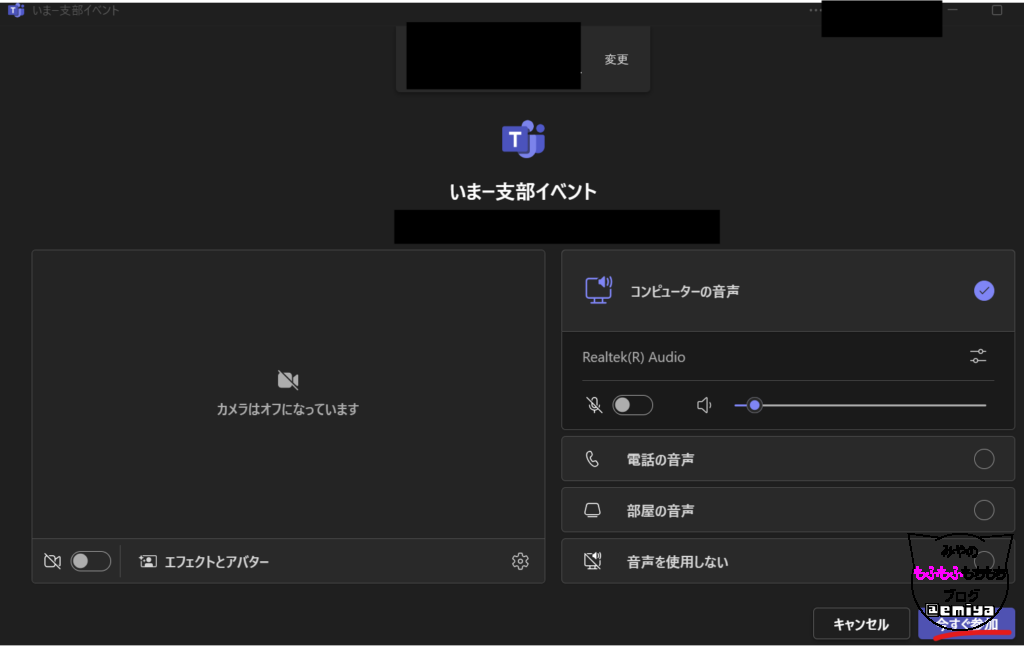Viewport: 1024px width, 646px height.
Task: Click the muted microphone icon
Action: pos(594,405)
